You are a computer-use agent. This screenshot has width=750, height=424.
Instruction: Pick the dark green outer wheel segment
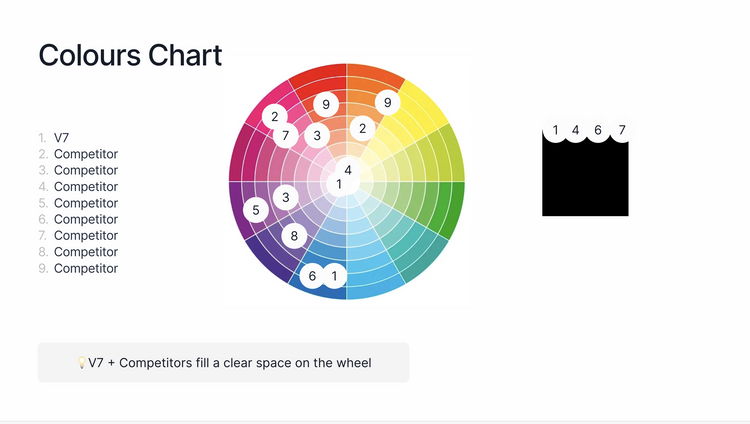(x=456, y=210)
